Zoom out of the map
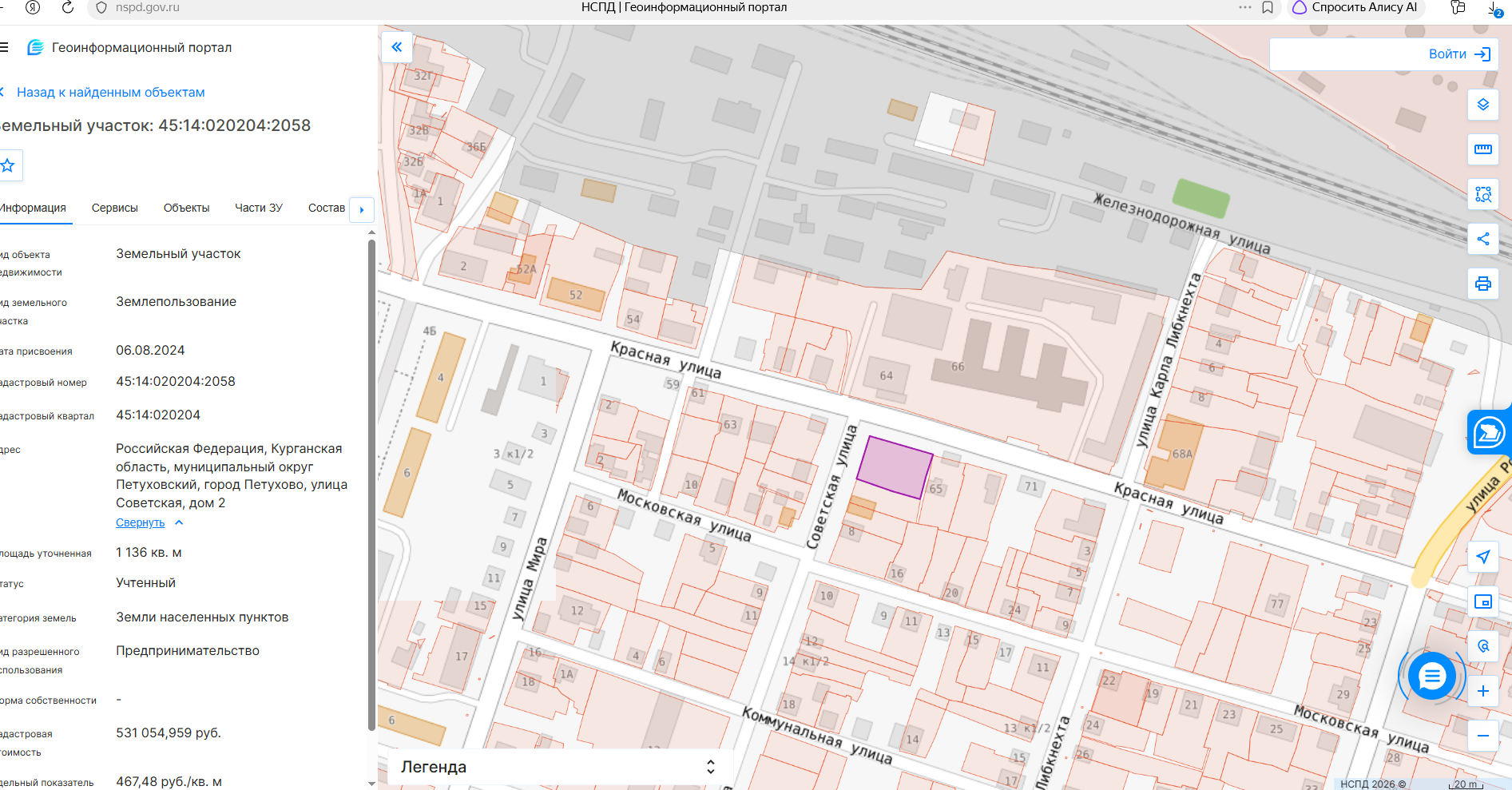 (1483, 736)
